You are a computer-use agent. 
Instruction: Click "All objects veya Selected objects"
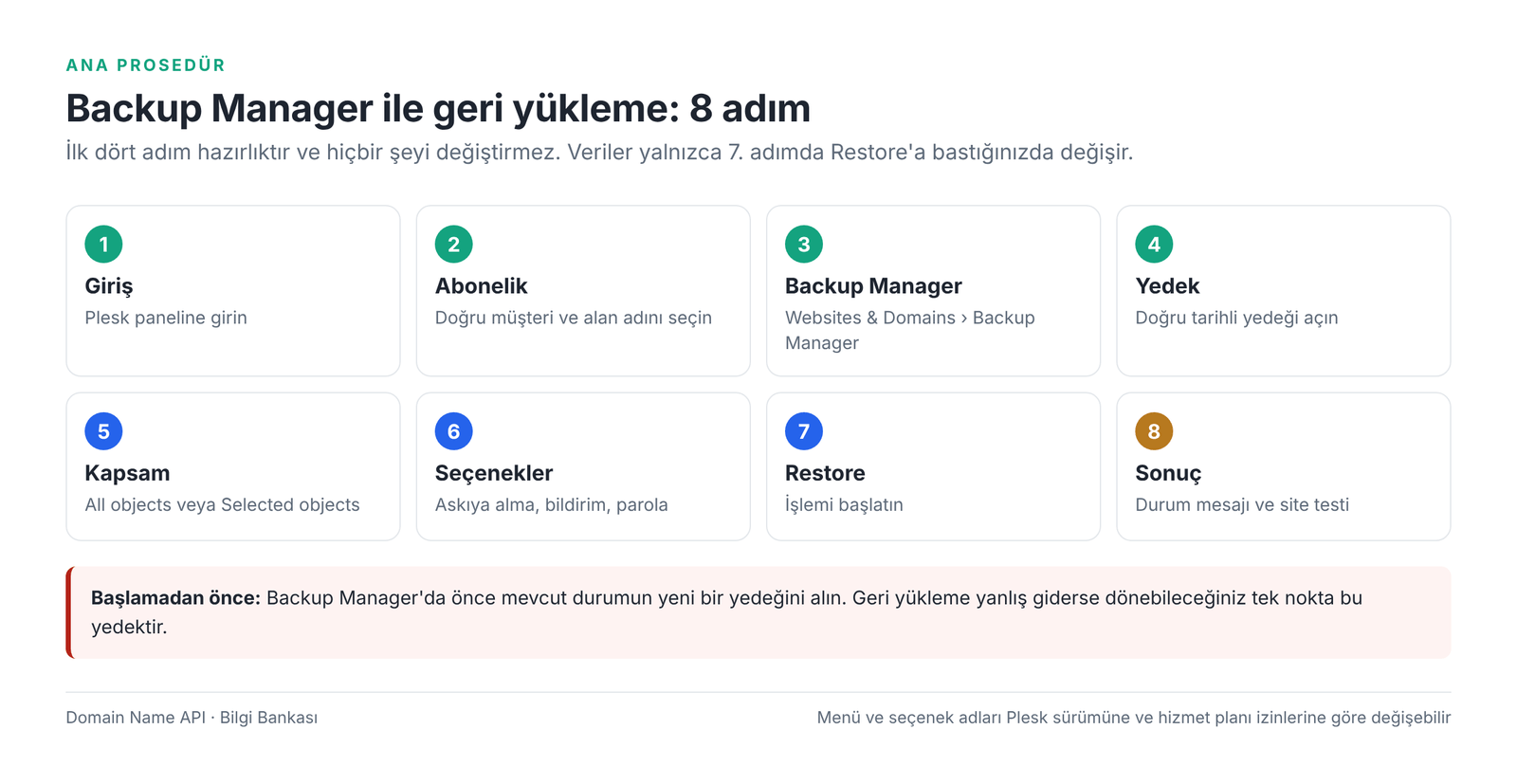[x=222, y=504]
